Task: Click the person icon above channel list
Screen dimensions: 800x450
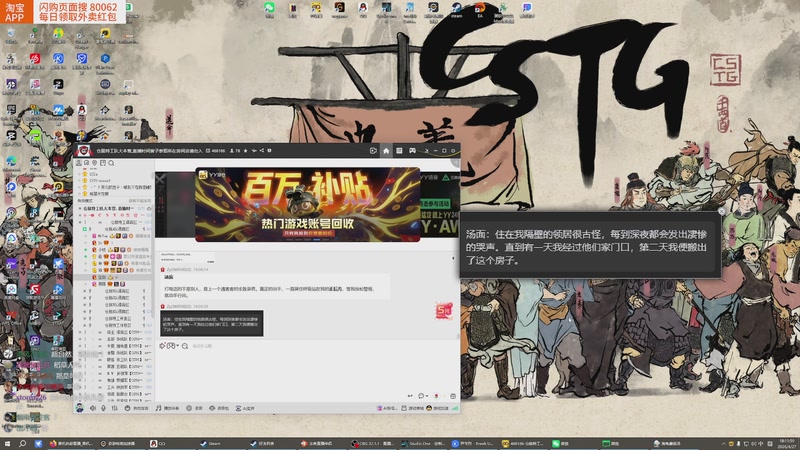Action: [79, 163]
